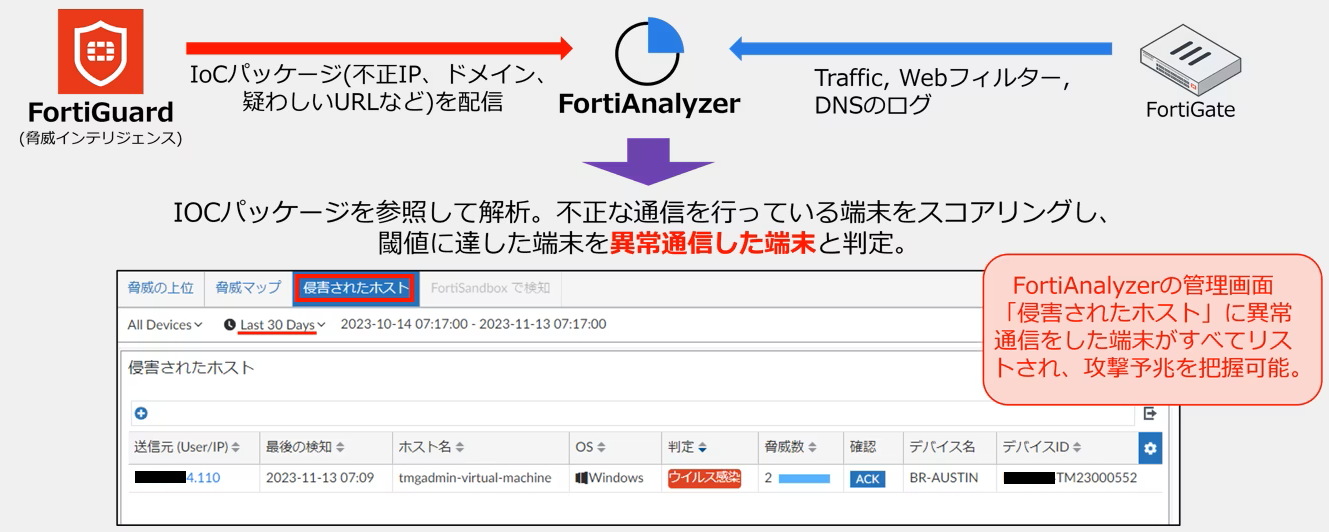The image size is (1329, 532).
Task: Sort by 判定 column header
Action: 687,448
